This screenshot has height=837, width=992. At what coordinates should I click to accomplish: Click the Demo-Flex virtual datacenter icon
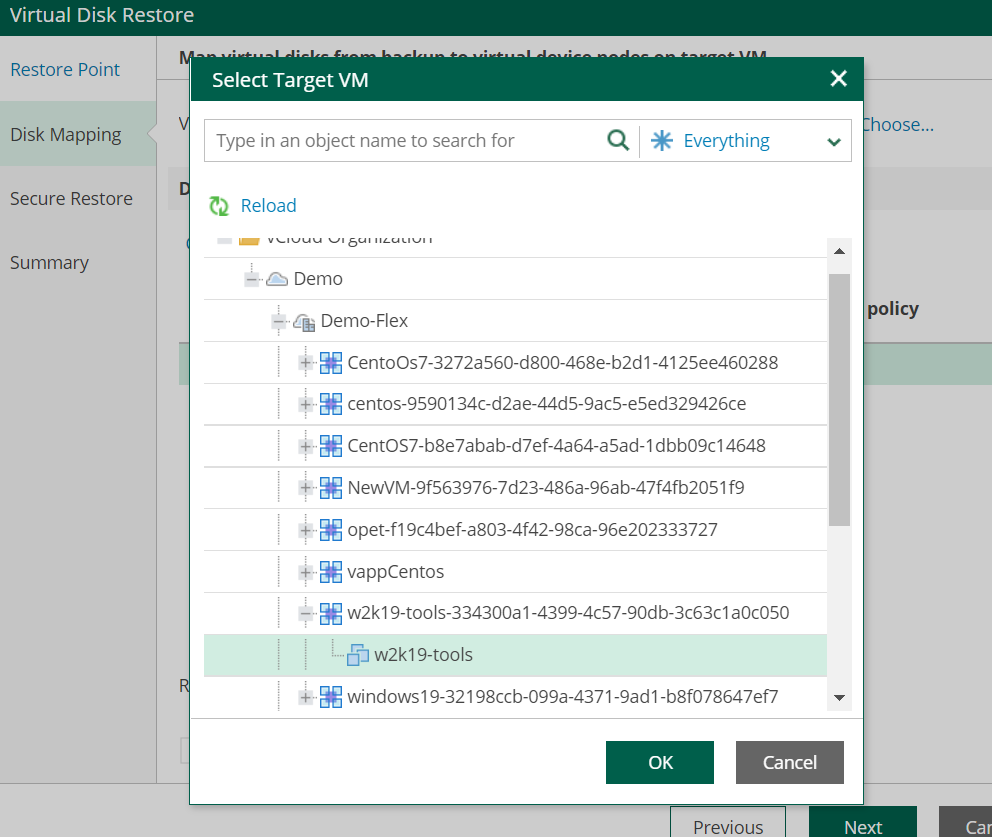[304, 322]
